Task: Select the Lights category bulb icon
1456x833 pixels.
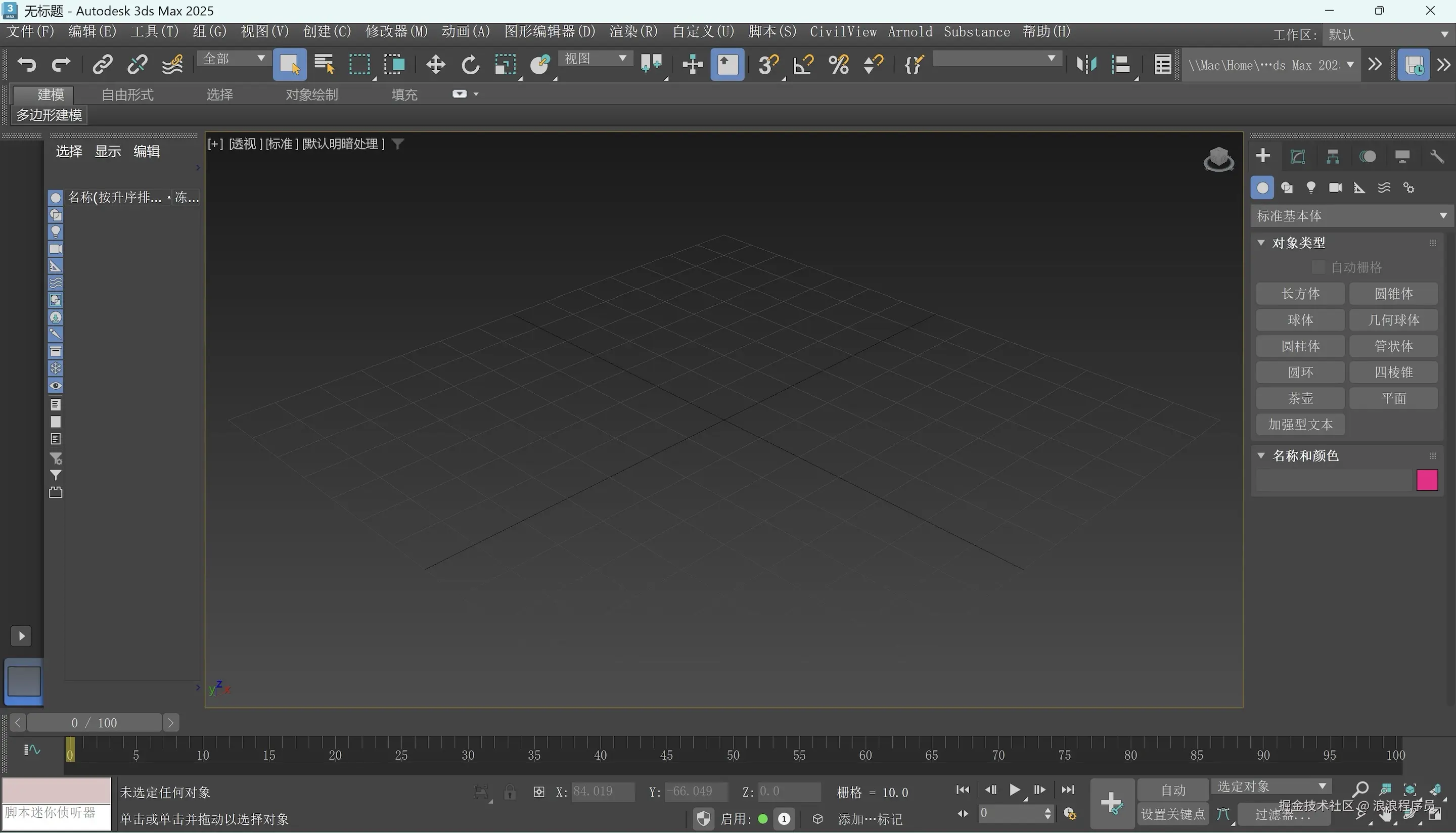Action: pos(1312,188)
